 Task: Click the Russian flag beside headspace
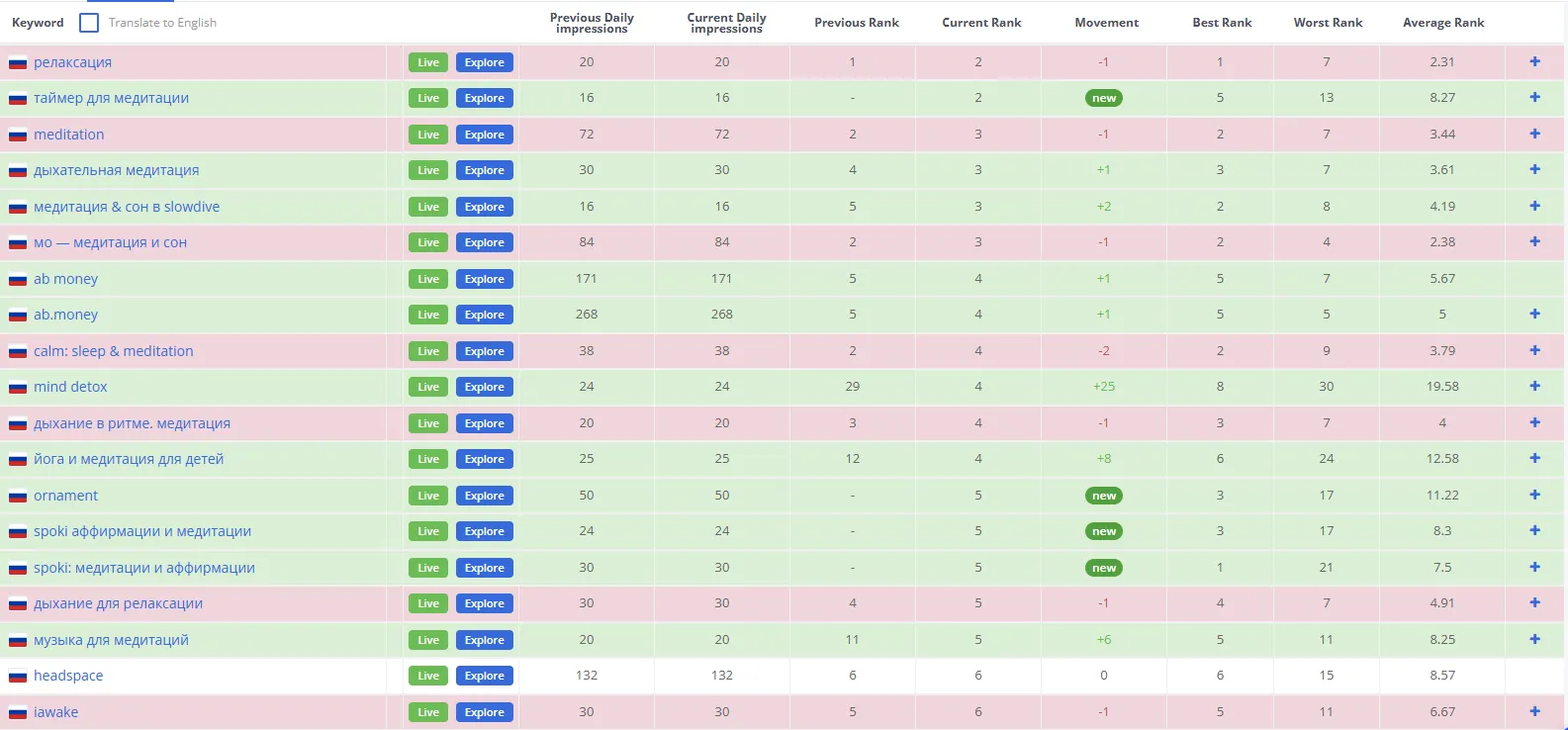18,677
